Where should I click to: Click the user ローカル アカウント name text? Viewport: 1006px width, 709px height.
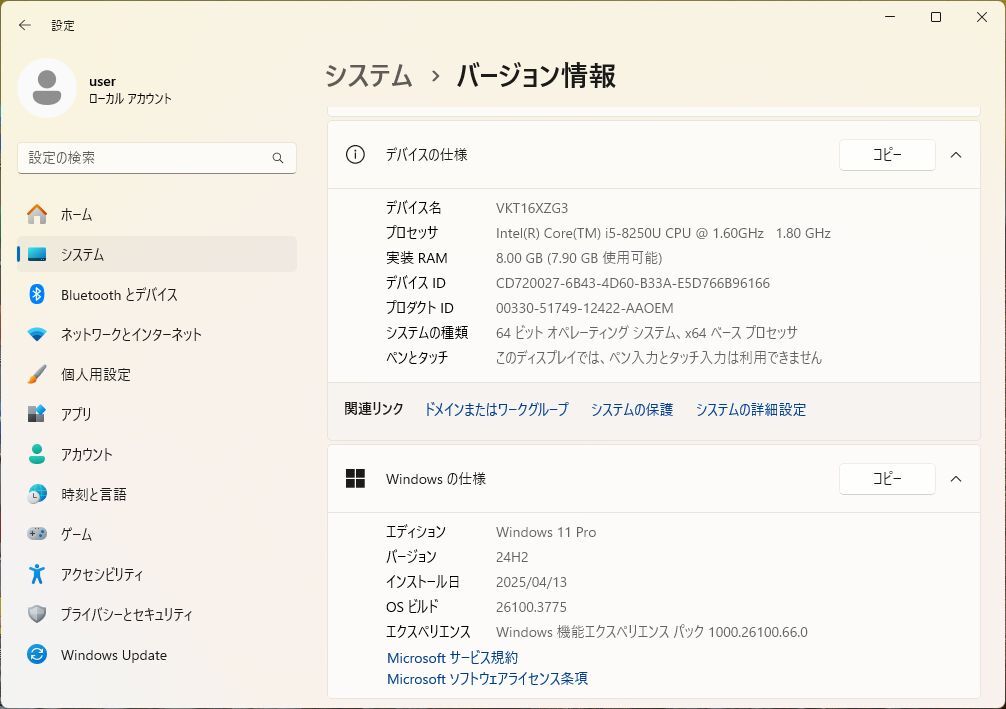click(130, 90)
